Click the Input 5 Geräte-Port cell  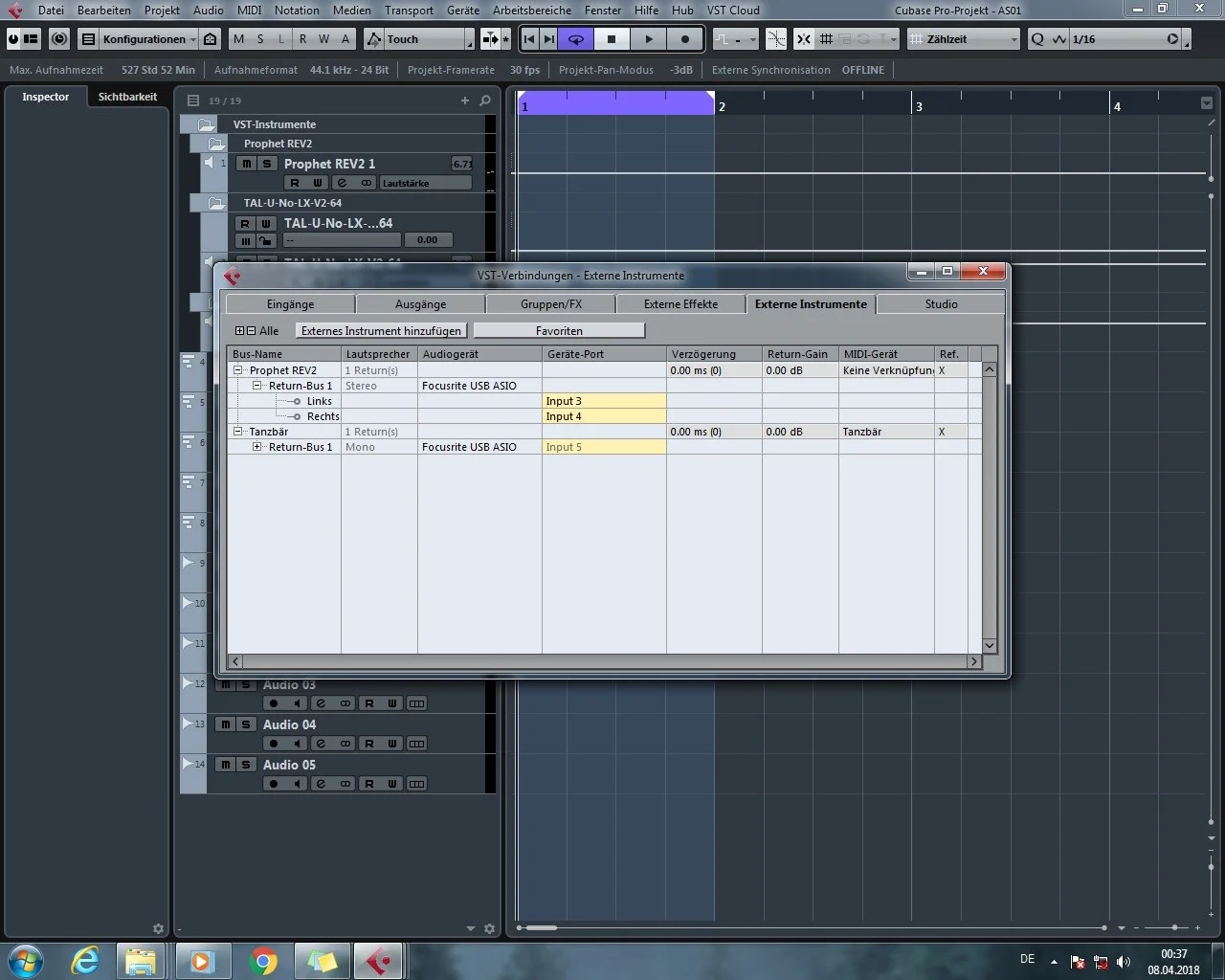(x=604, y=447)
